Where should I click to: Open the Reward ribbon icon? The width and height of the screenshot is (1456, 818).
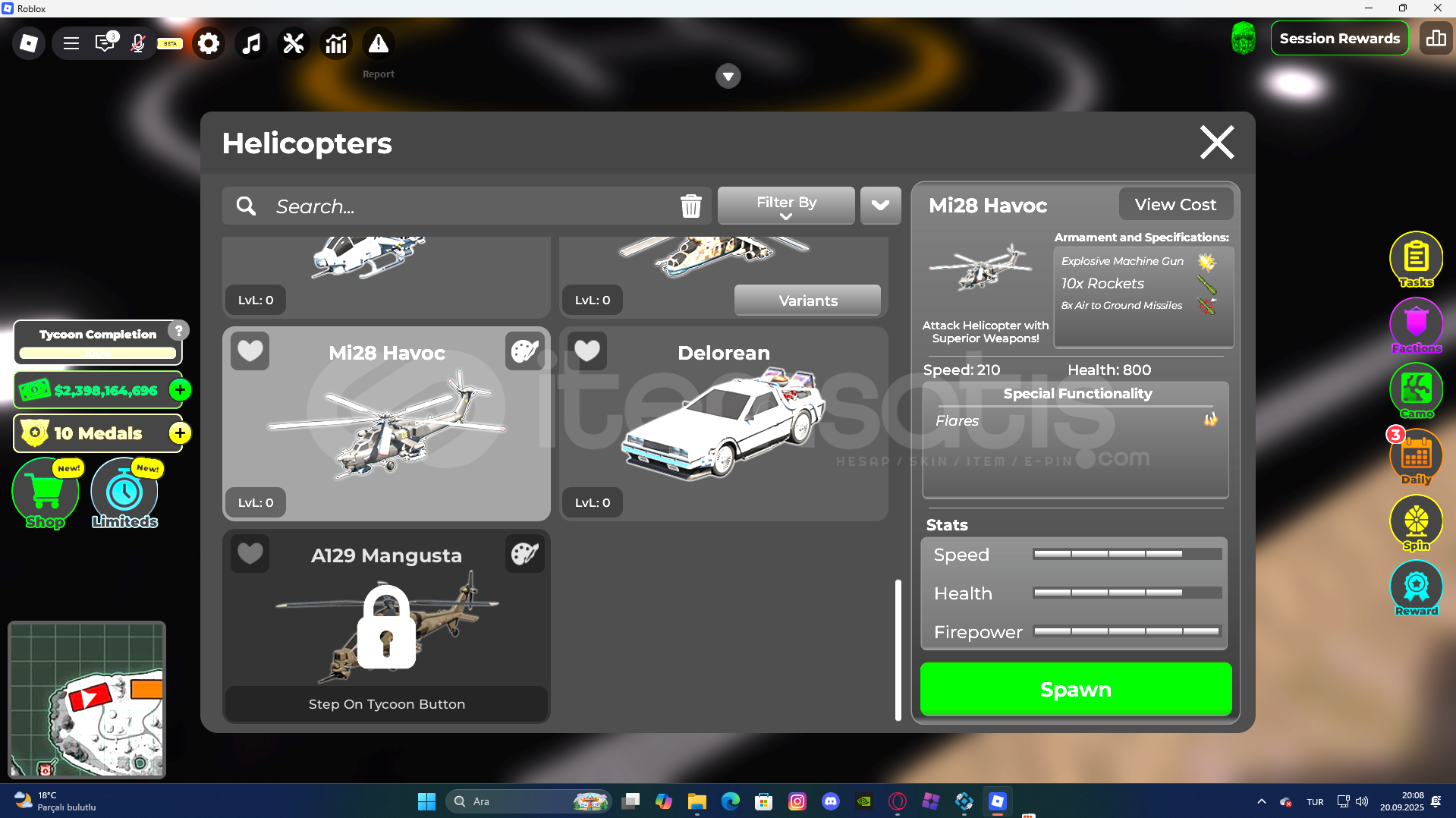coord(1416,588)
